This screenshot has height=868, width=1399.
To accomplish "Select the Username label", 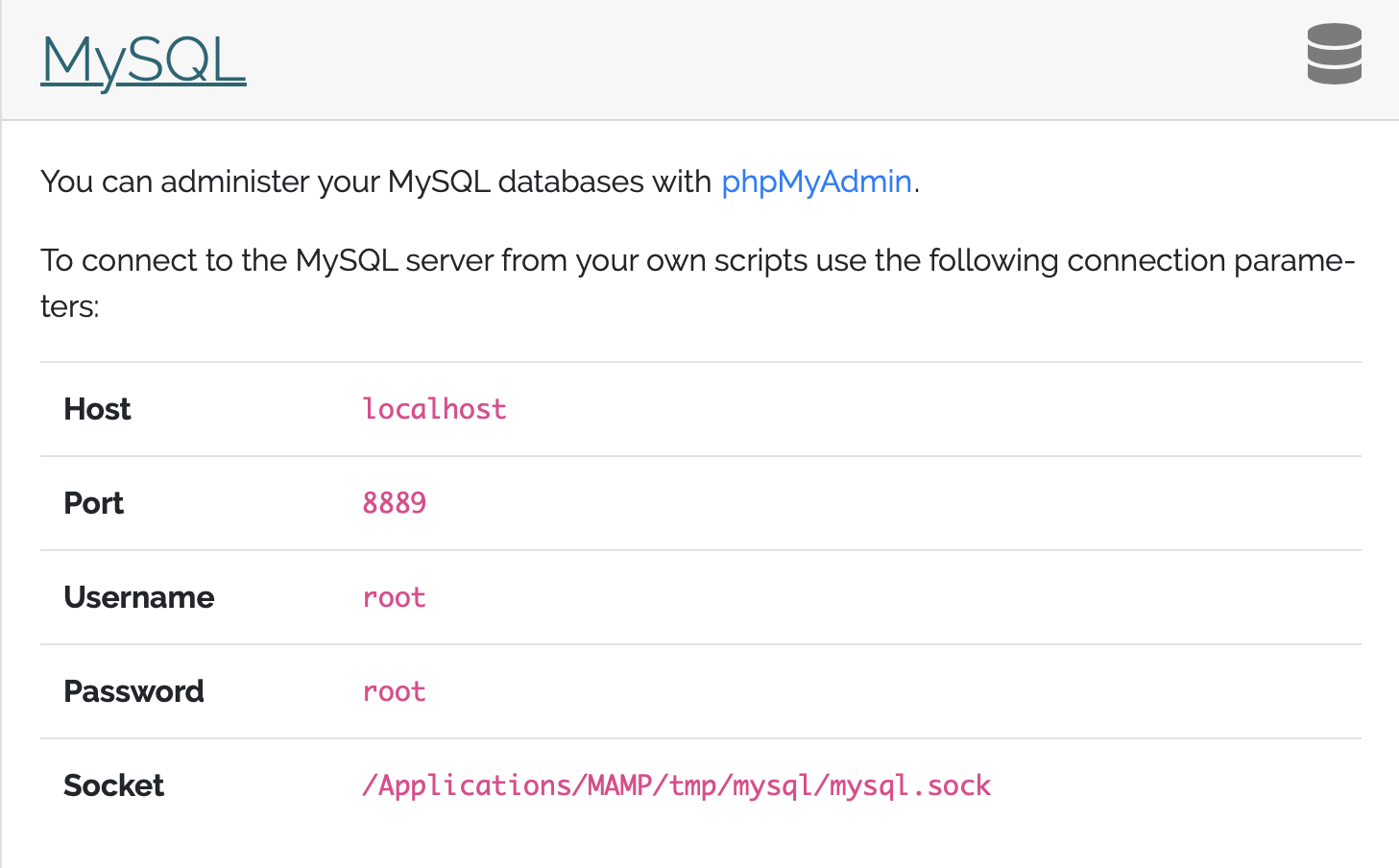I will coord(139,597).
